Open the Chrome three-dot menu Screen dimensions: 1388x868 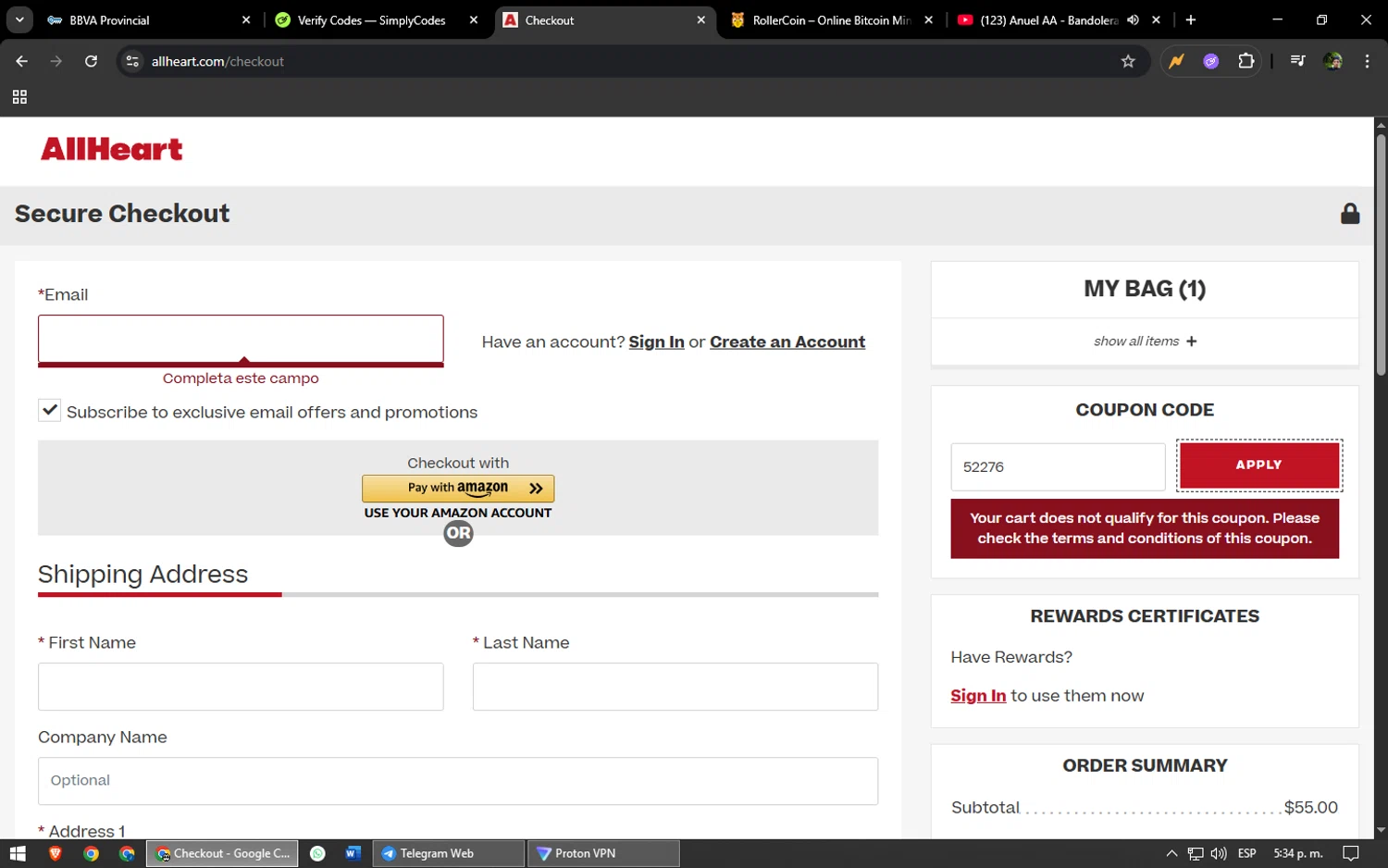(1368, 61)
